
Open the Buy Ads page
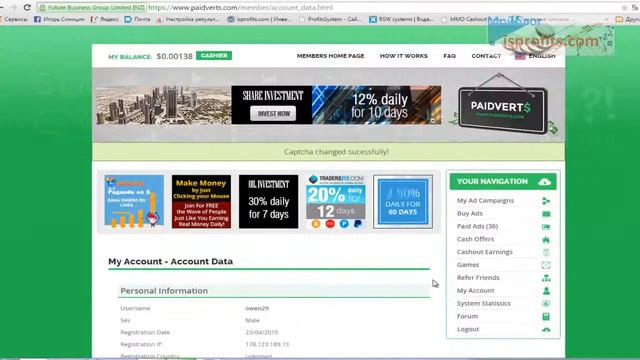click(x=469, y=213)
